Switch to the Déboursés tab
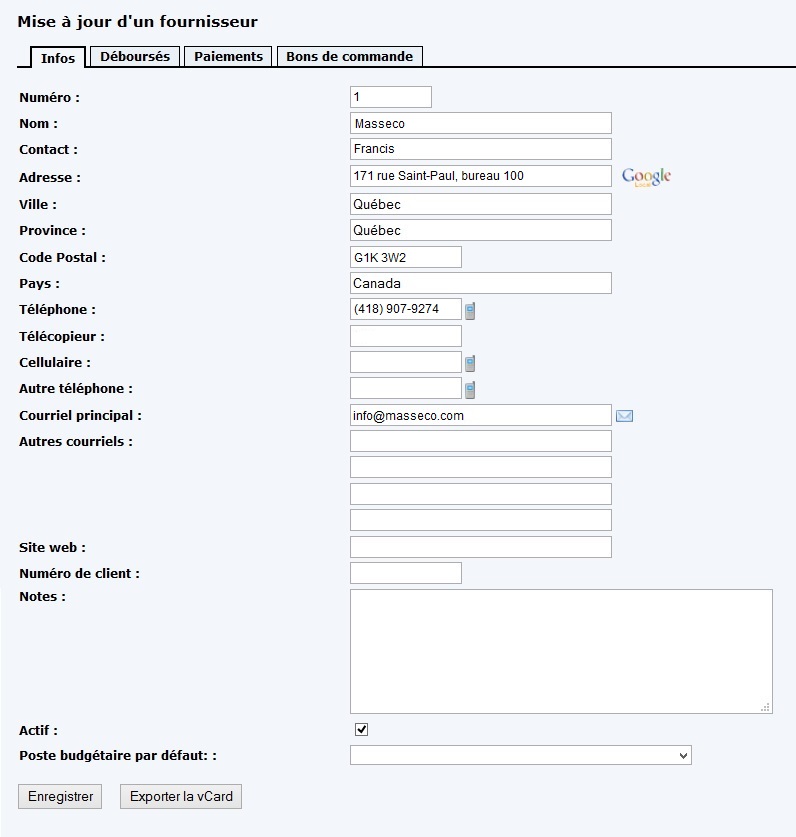This screenshot has height=837, width=796. (x=134, y=57)
